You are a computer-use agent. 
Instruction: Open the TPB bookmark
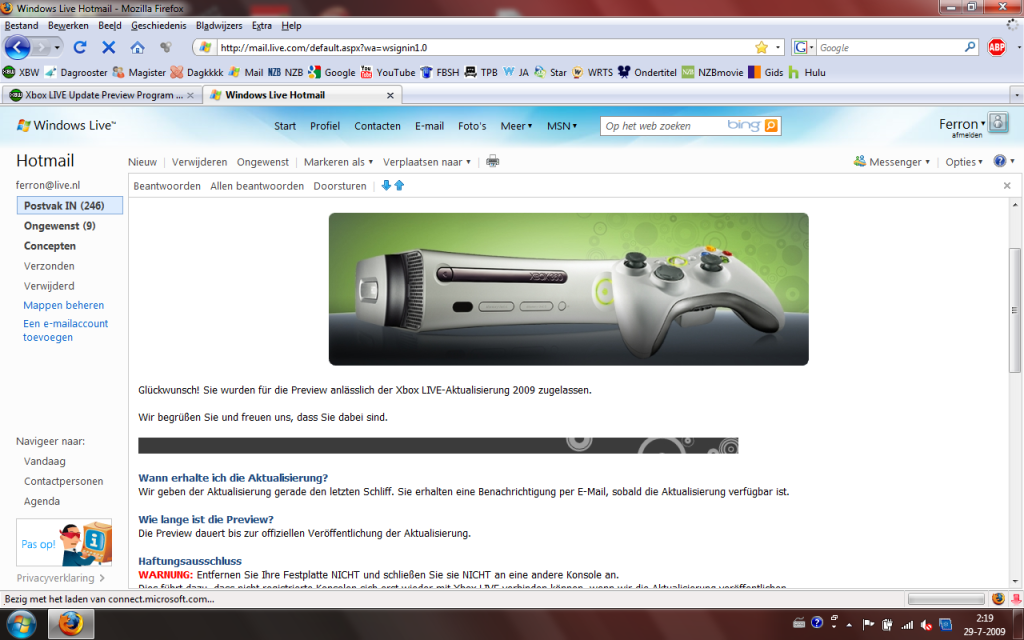[481, 72]
